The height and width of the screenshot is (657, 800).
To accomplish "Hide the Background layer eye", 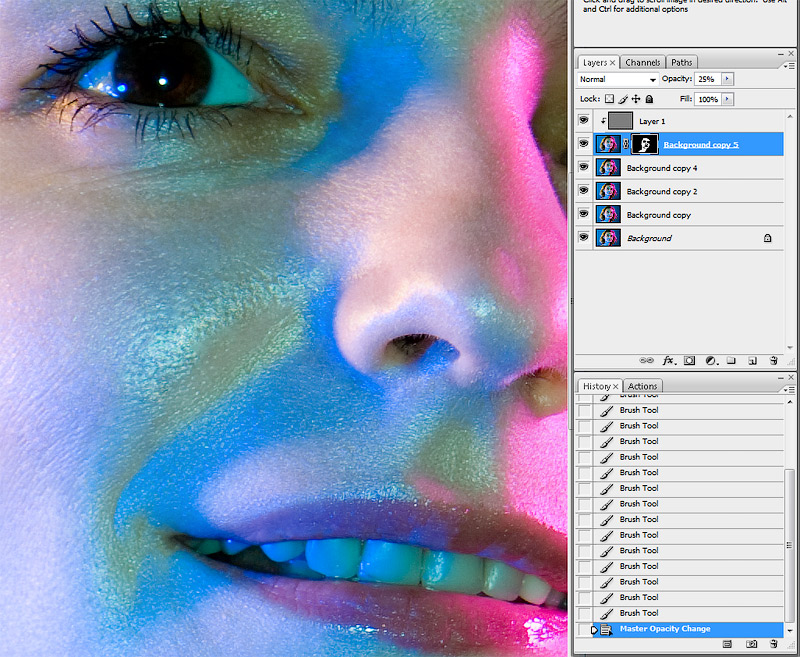I will point(583,237).
